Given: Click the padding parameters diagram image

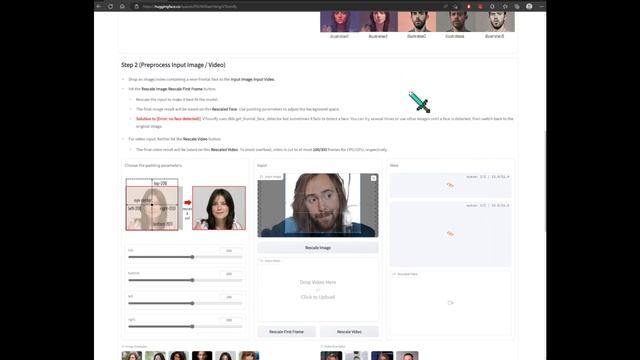Looking at the screenshot, I should coord(185,204).
